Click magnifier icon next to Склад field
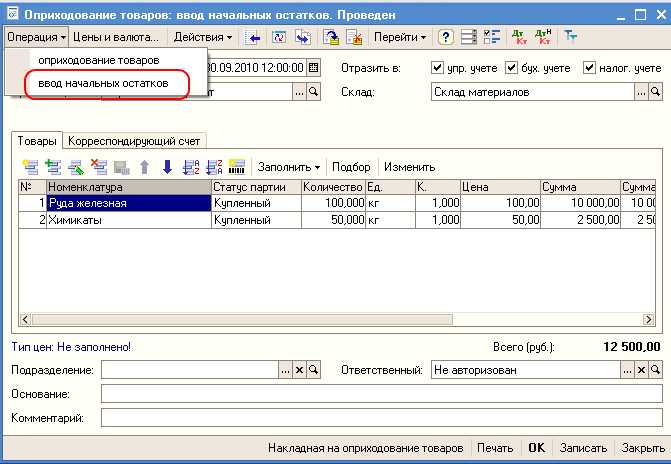This screenshot has width=671, height=464. click(x=655, y=92)
